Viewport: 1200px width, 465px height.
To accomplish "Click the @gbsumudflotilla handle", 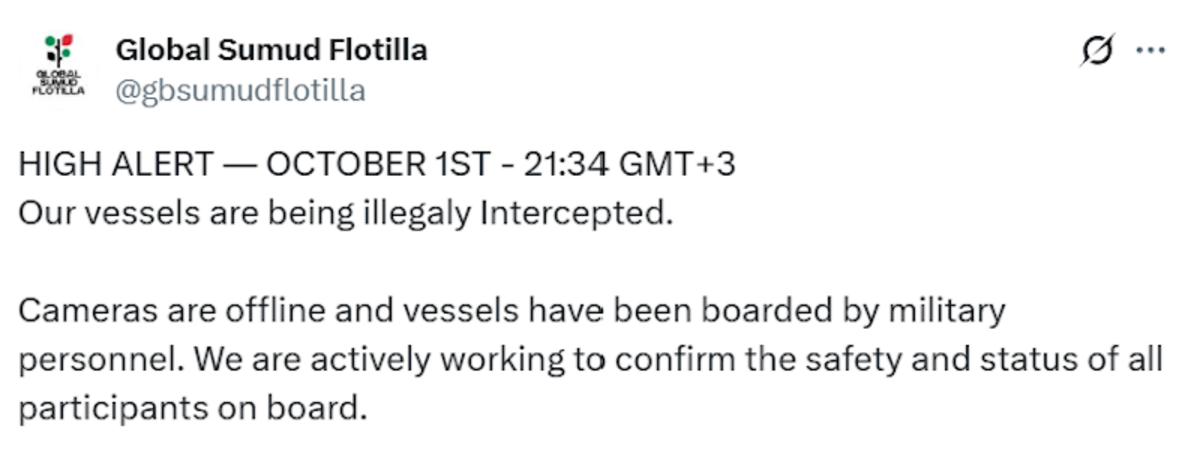I will 240,91.
